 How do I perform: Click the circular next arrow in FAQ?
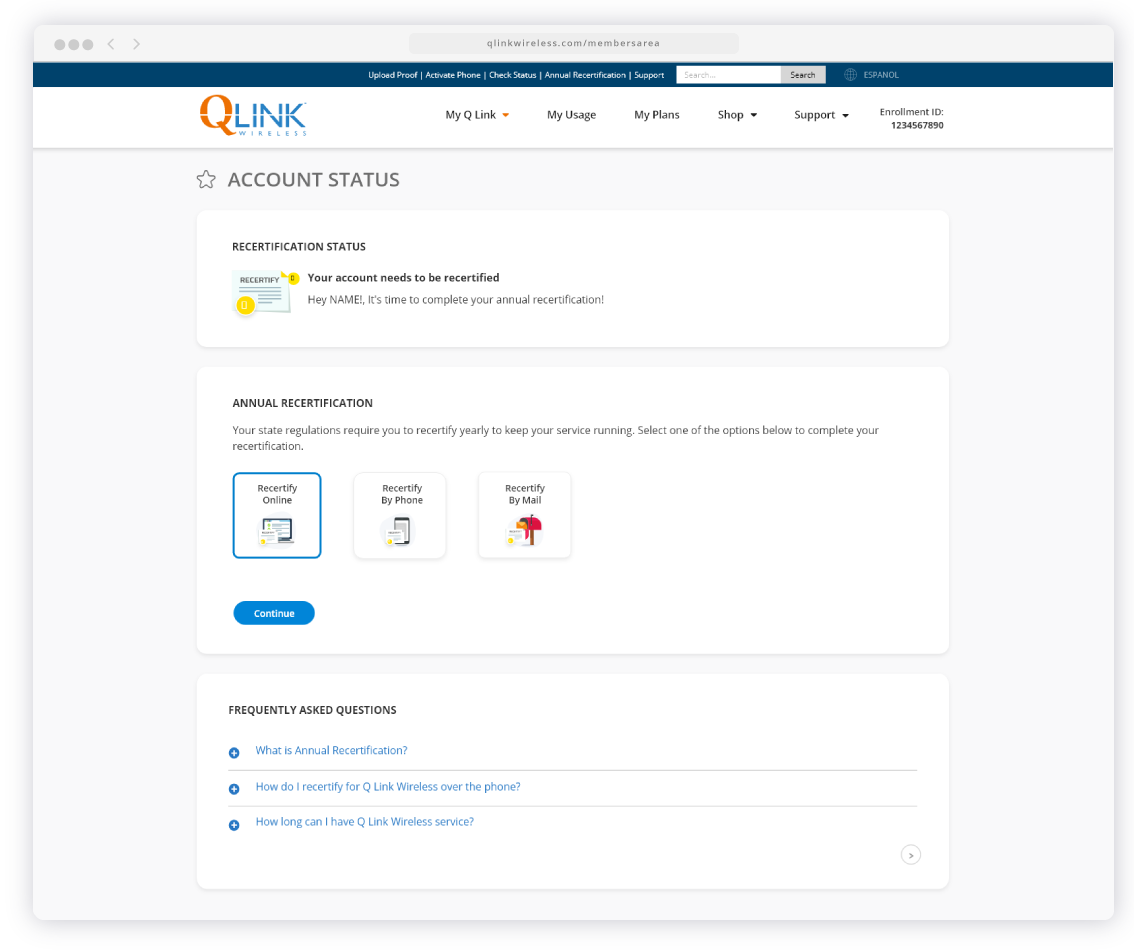pyautogui.click(x=911, y=855)
